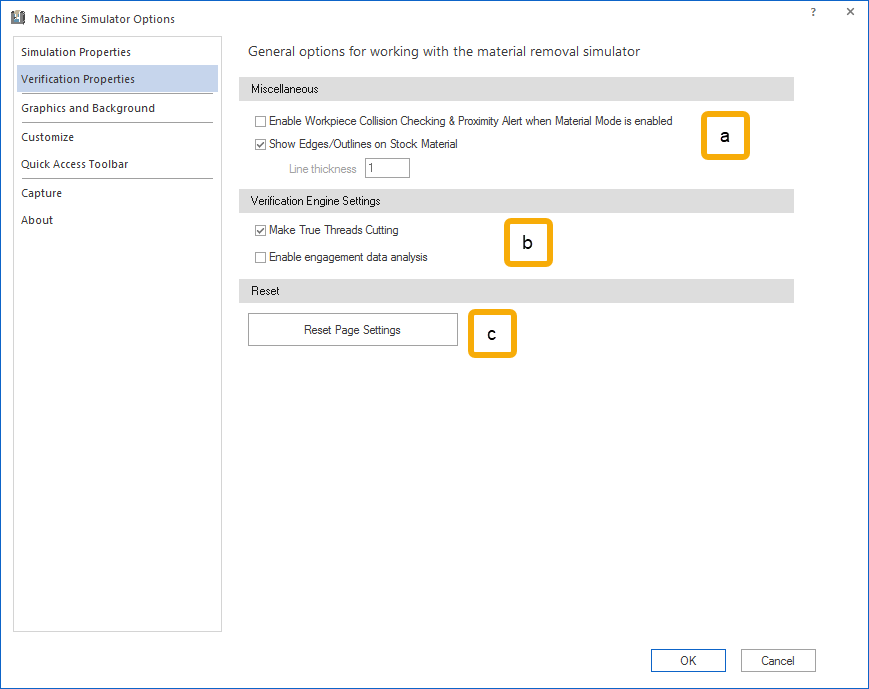
Task: Open help with the question mark button
Action: [x=813, y=12]
